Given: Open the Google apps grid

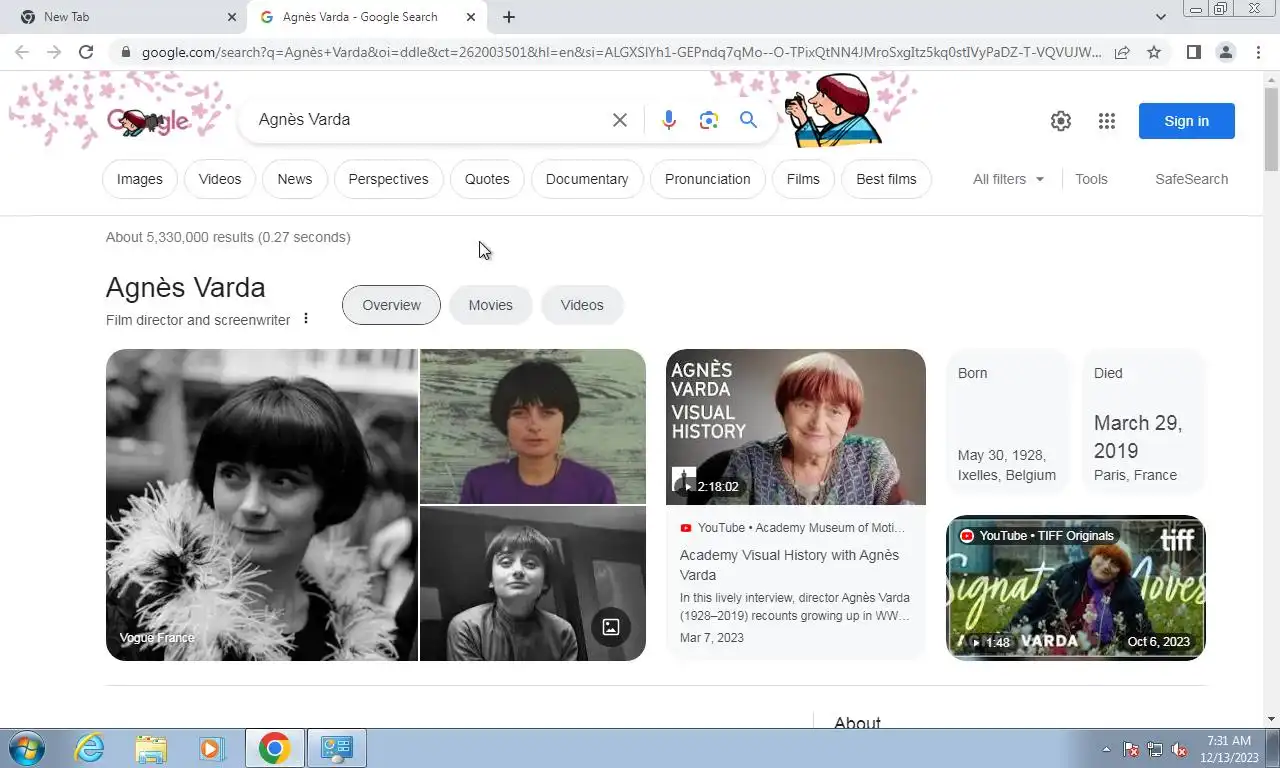Looking at the screenshot, I should click(1106, 121).
